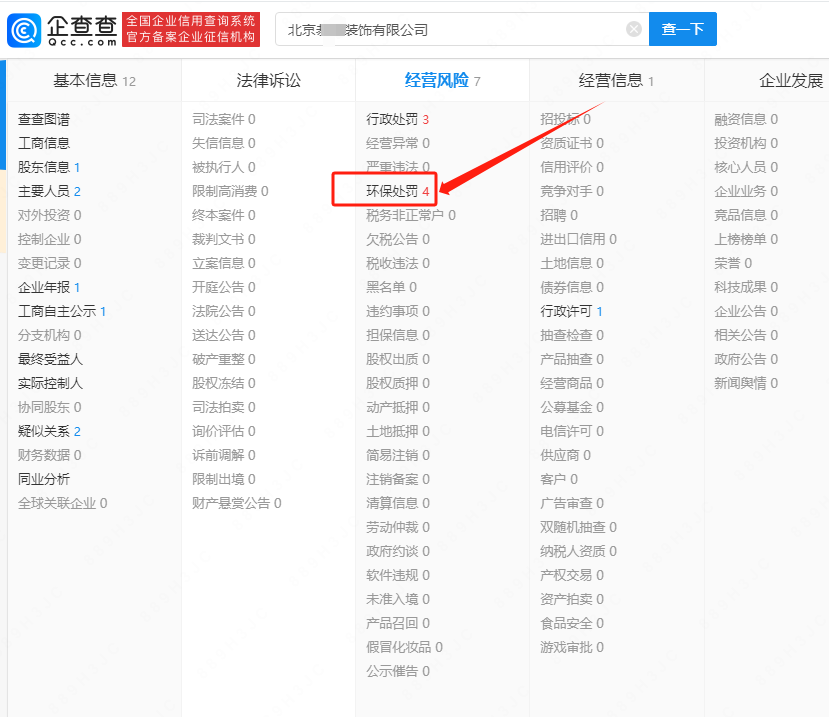Click 变更记录 0

coord(50,263)
